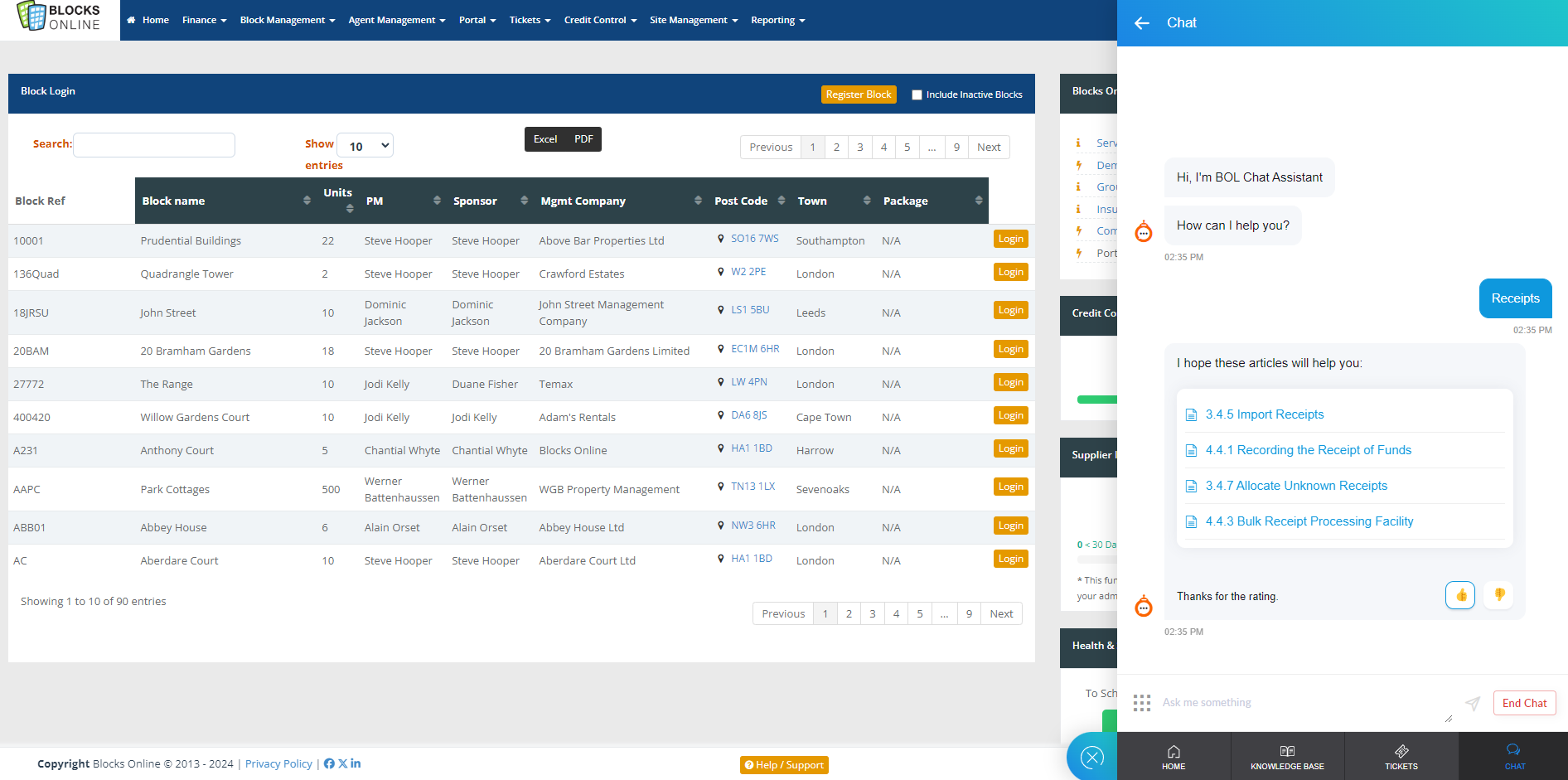
Task: Click the send message paper plane icon
Action: (x=1472, y=703)
